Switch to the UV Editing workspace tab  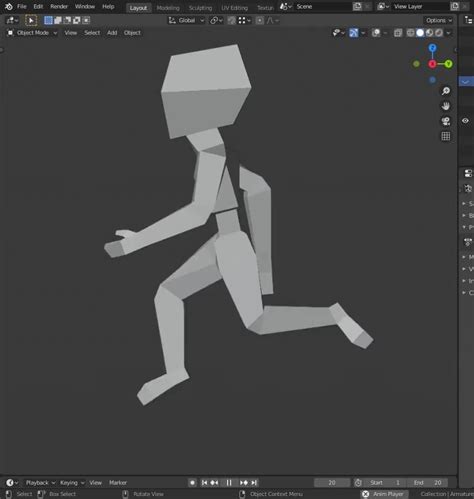coord(234,8)
